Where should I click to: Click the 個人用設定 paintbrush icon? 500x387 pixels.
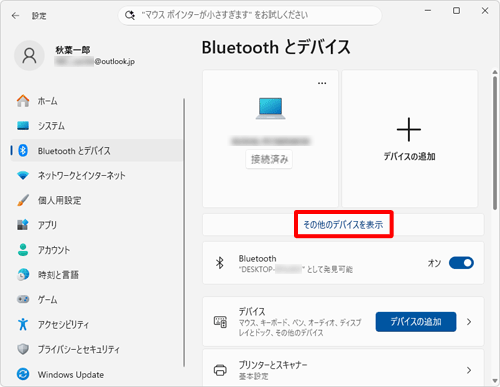[23, 200]
